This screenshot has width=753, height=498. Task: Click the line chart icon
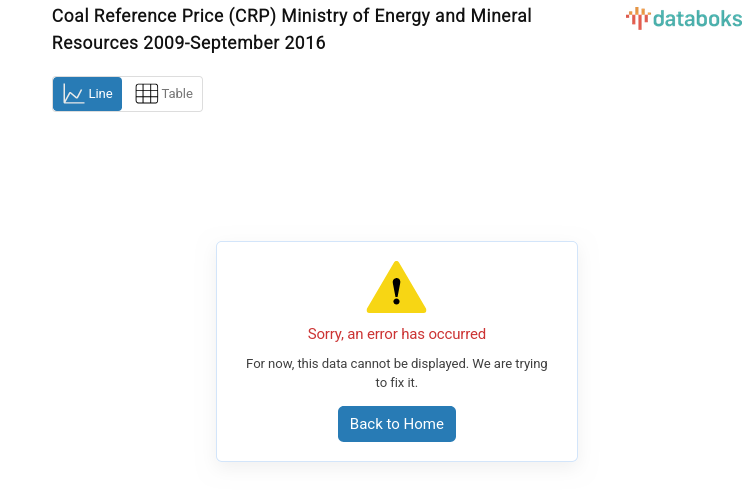(73, 94)
